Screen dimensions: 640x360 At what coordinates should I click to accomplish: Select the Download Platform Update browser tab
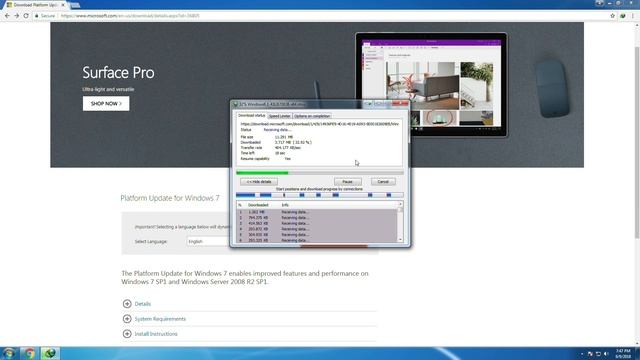pos(35,5)
